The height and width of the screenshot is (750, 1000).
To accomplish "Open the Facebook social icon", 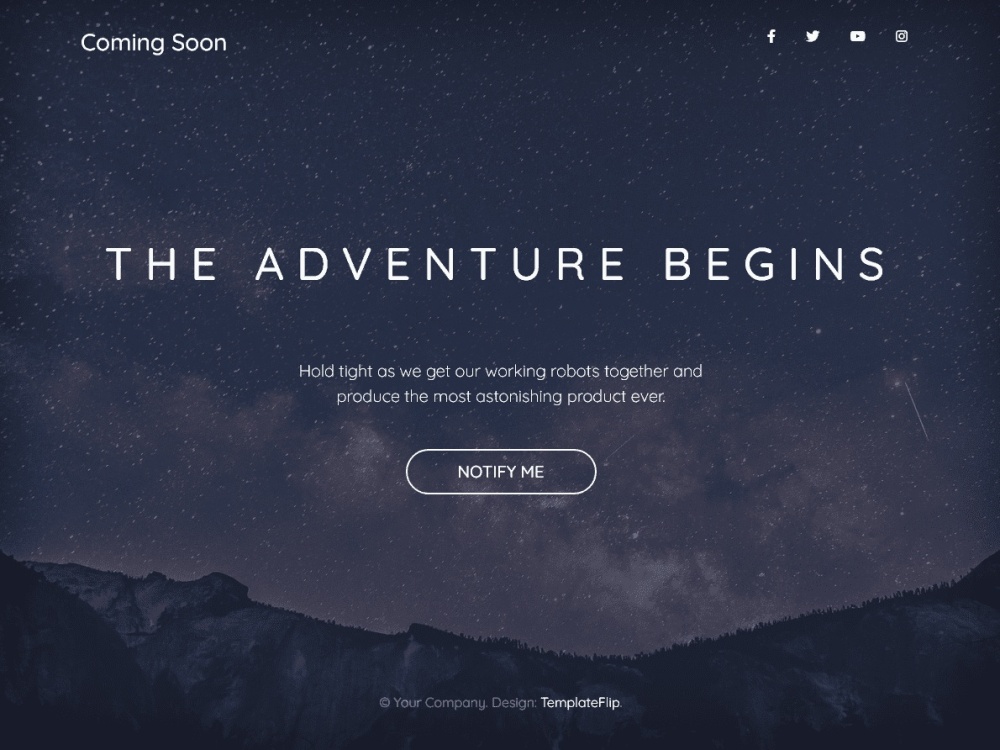I will point(771,36).
